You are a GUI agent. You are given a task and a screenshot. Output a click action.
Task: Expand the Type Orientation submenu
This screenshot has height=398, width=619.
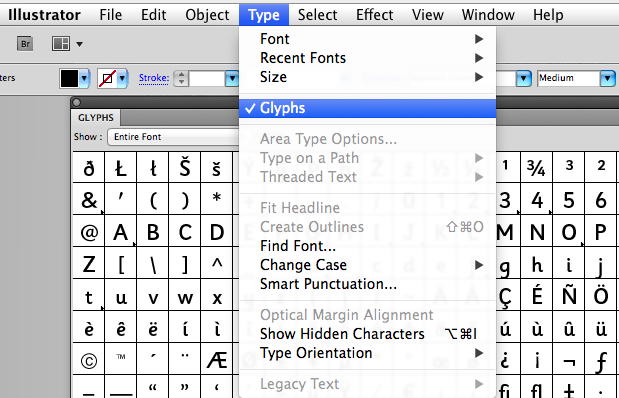(x=368, y=353)
